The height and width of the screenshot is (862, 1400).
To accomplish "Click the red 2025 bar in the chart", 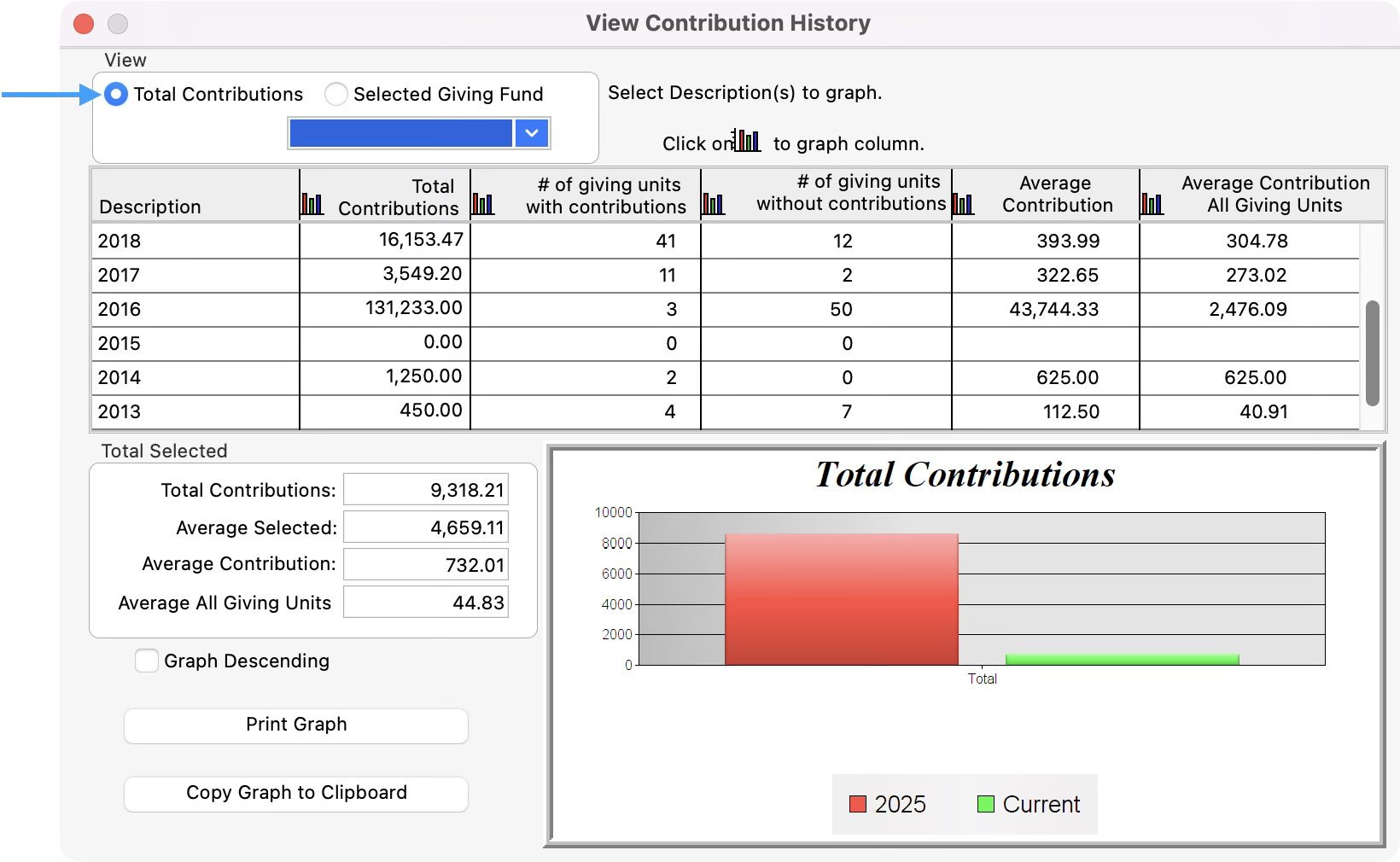I will 842,599.
